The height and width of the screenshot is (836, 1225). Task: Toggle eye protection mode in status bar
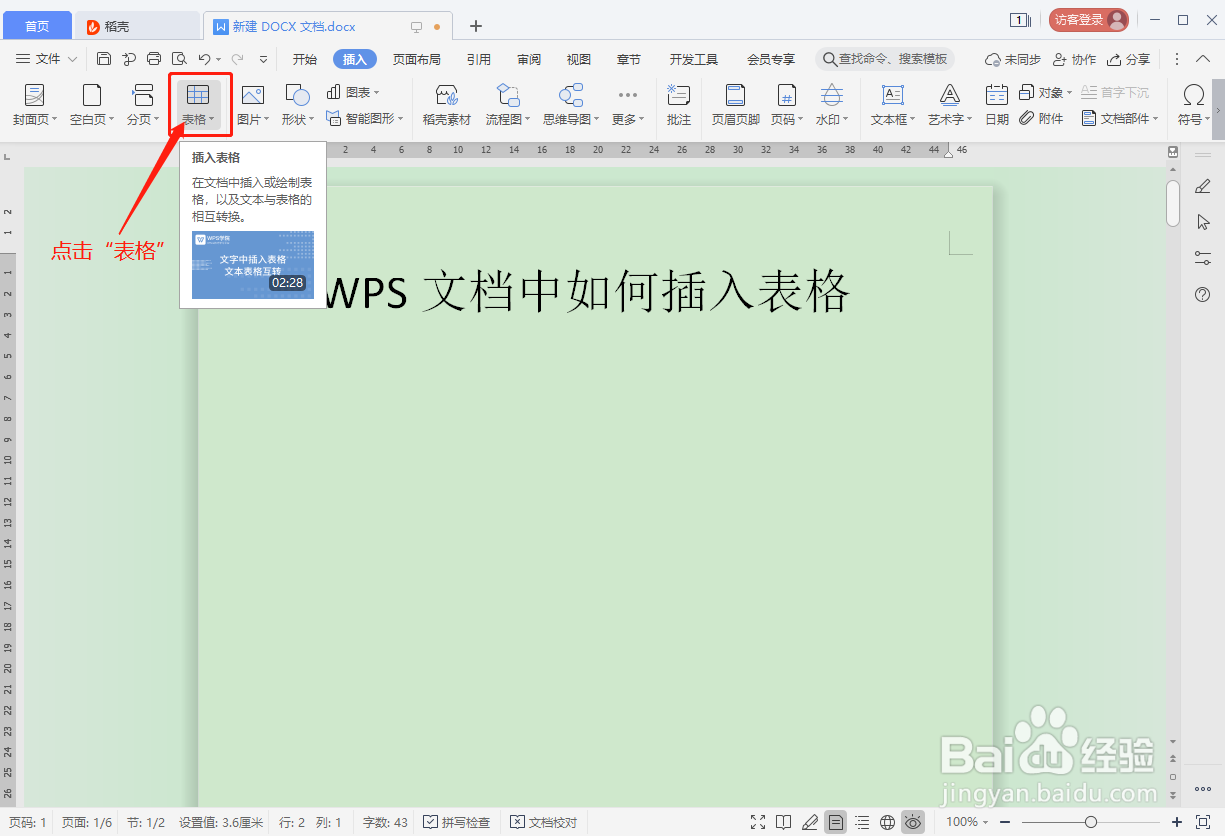click(x=913, y=822)
